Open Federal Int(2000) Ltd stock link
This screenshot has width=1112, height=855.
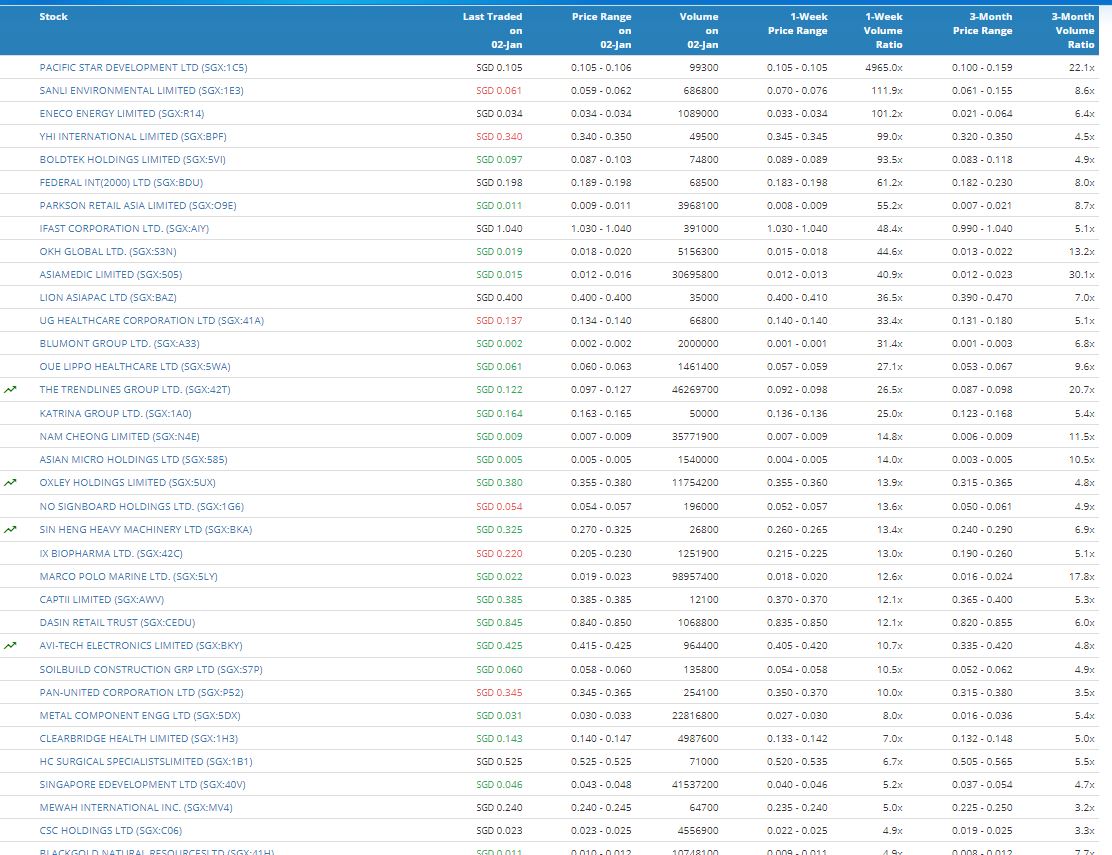(121, 183)
